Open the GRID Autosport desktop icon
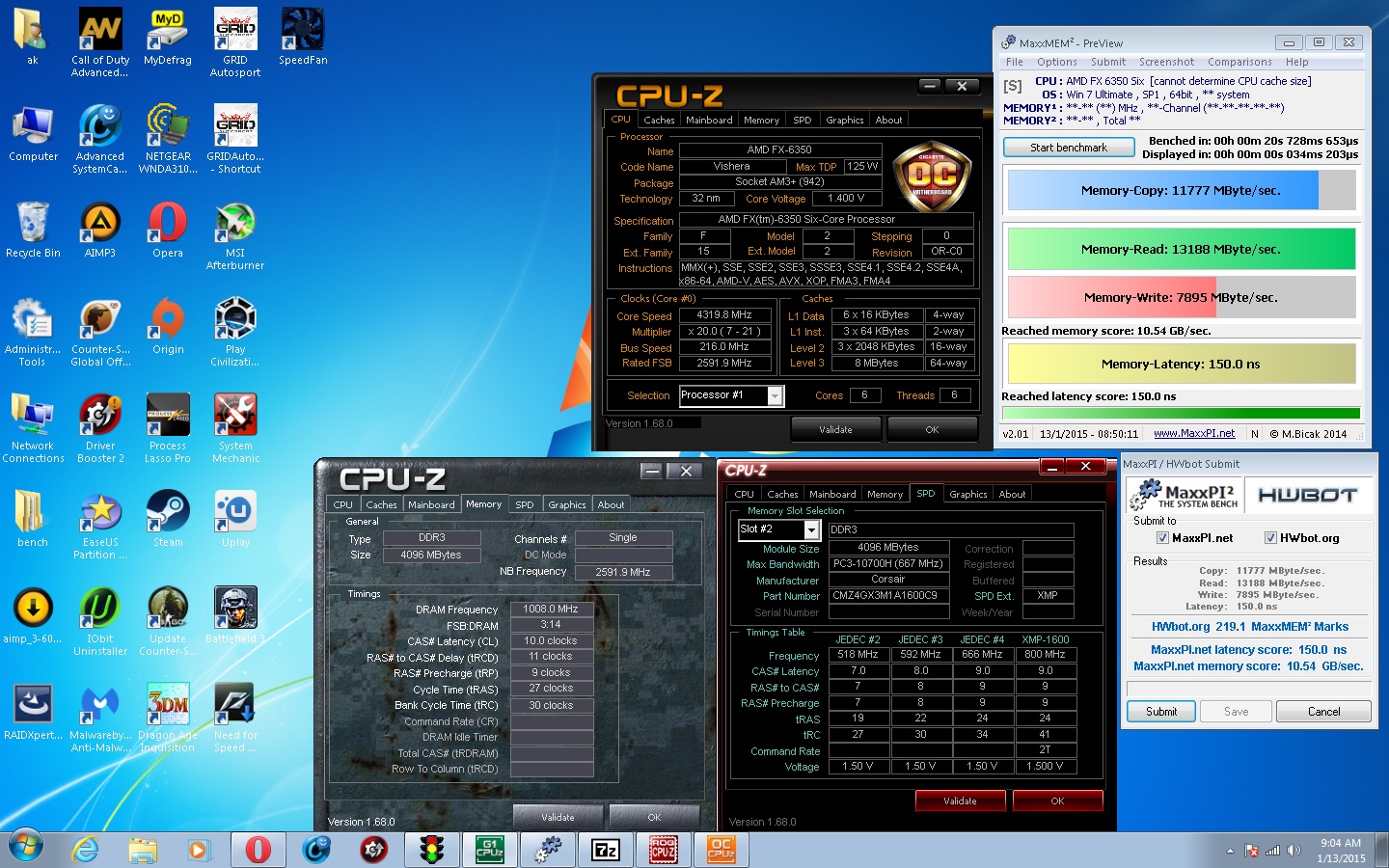Image resolution: width=1389 pixels, height=868 pixels. (x=235, y=43)
